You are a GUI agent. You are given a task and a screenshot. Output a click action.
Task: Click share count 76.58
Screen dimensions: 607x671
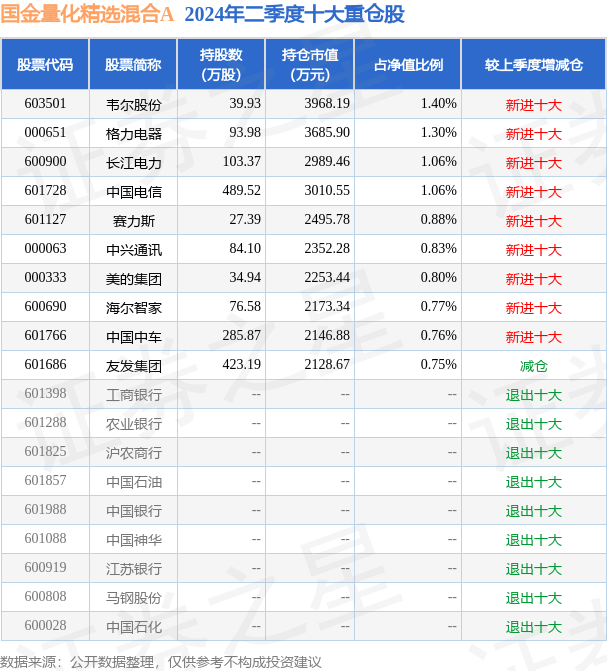coord(245,306)
